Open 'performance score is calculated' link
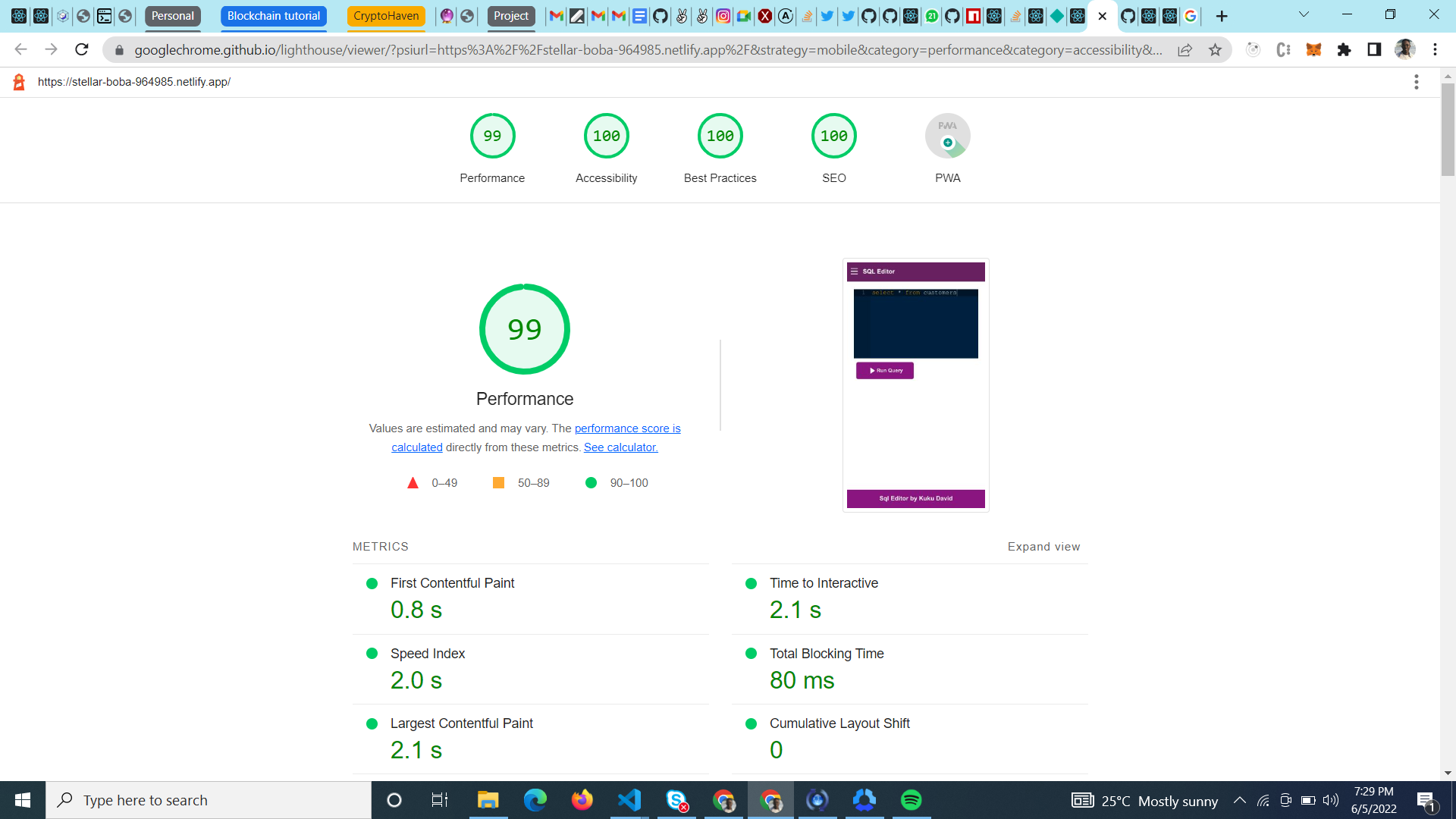The image size is (1456, 819). [x=627, y=428]
